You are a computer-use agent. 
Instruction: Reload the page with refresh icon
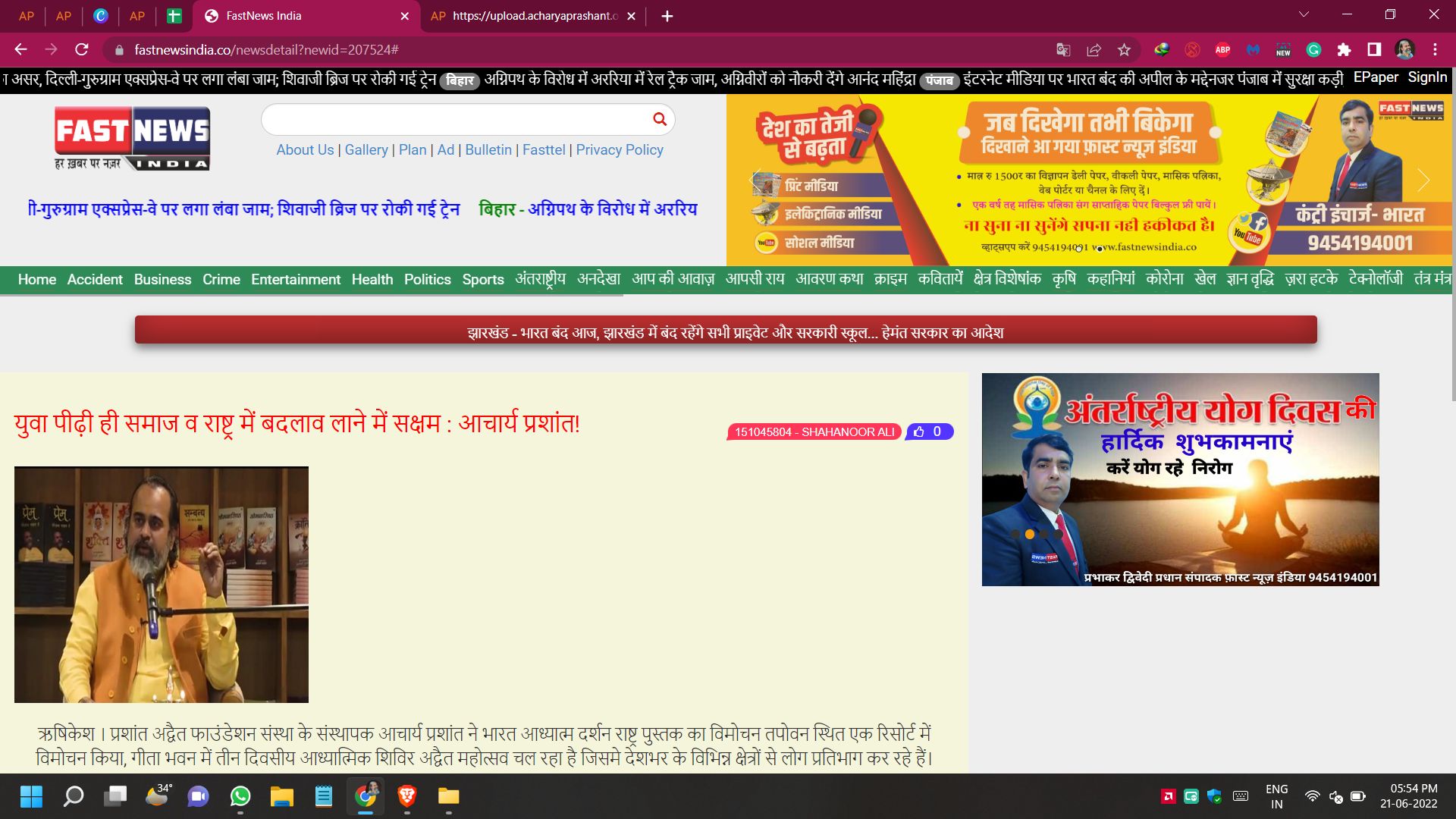82,50
